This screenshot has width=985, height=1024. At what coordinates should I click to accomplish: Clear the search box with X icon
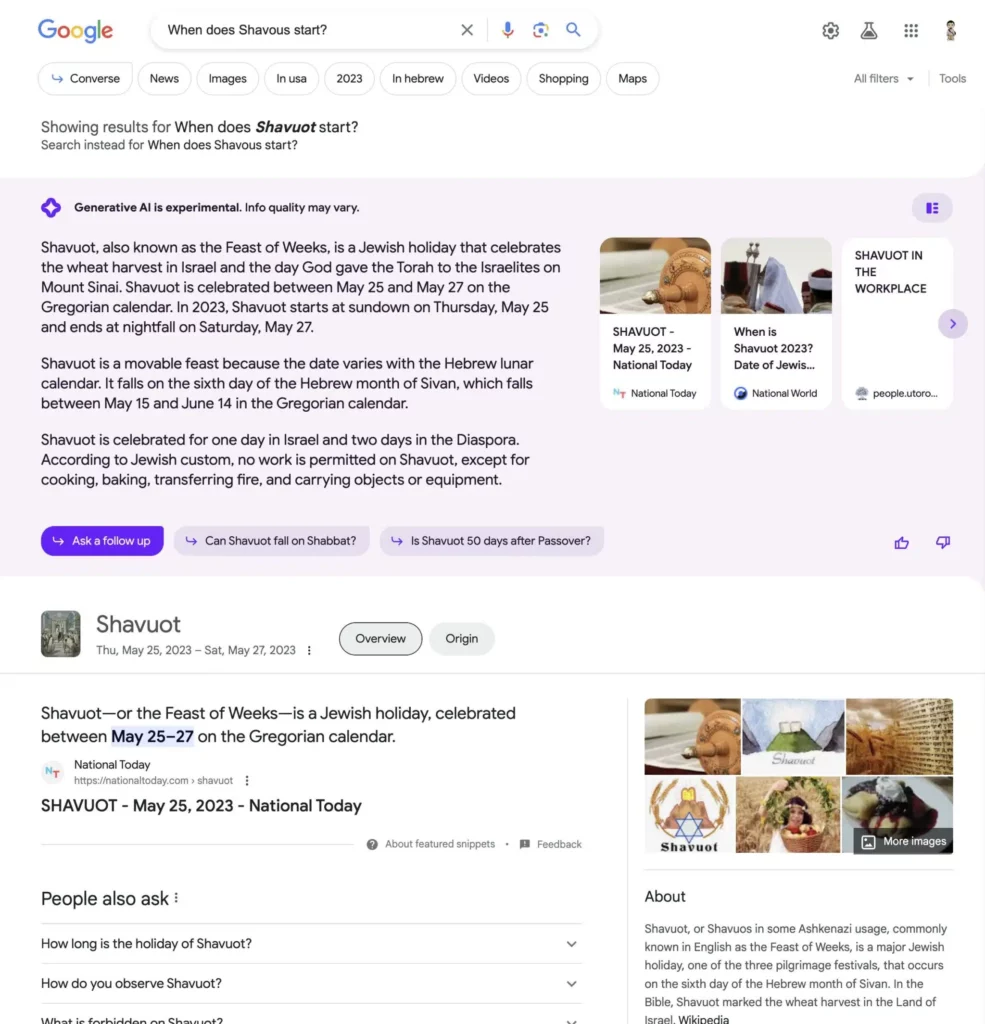tap(467, 30)
